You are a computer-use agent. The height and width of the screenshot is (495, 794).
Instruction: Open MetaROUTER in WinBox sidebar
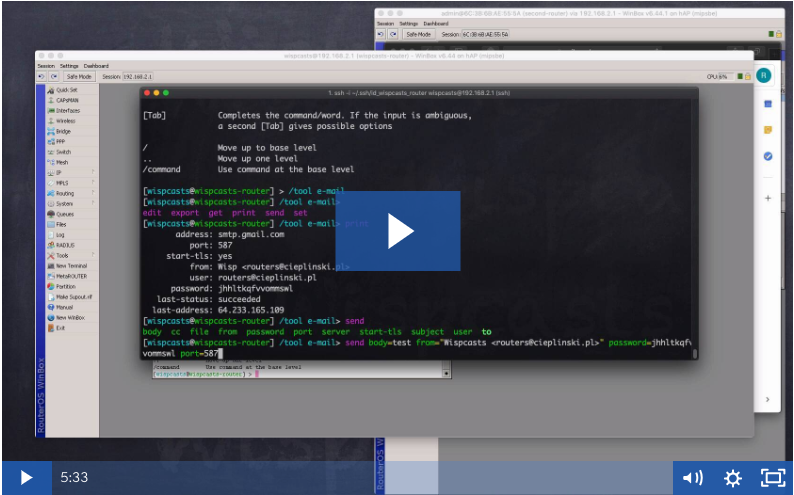[71, 276]
